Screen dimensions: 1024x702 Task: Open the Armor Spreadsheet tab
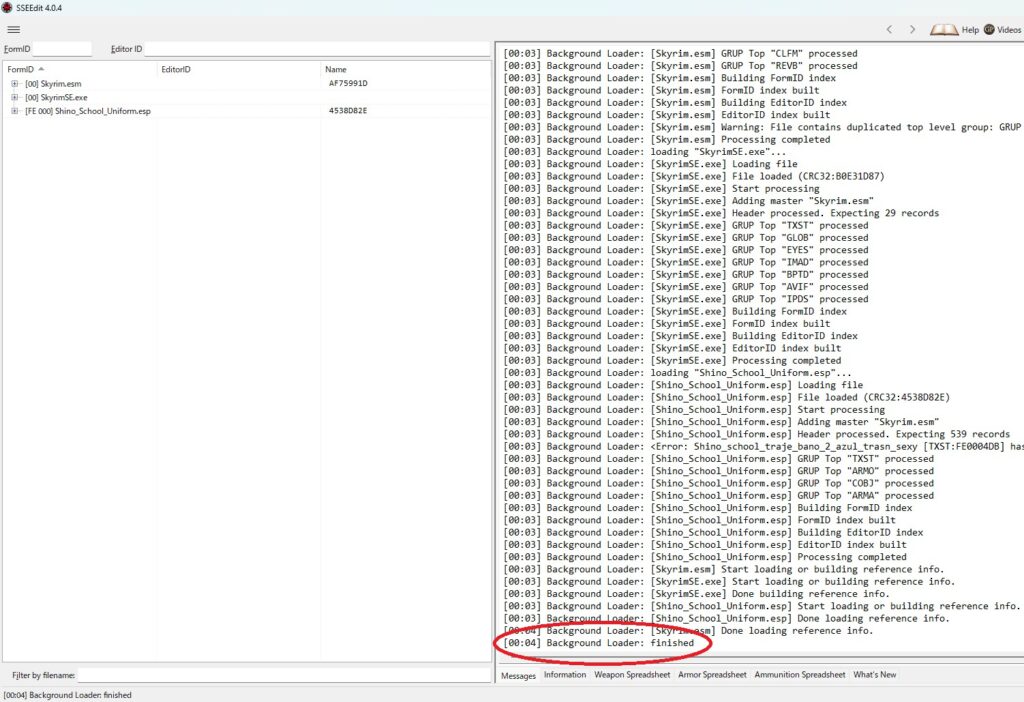coord(712,675)
